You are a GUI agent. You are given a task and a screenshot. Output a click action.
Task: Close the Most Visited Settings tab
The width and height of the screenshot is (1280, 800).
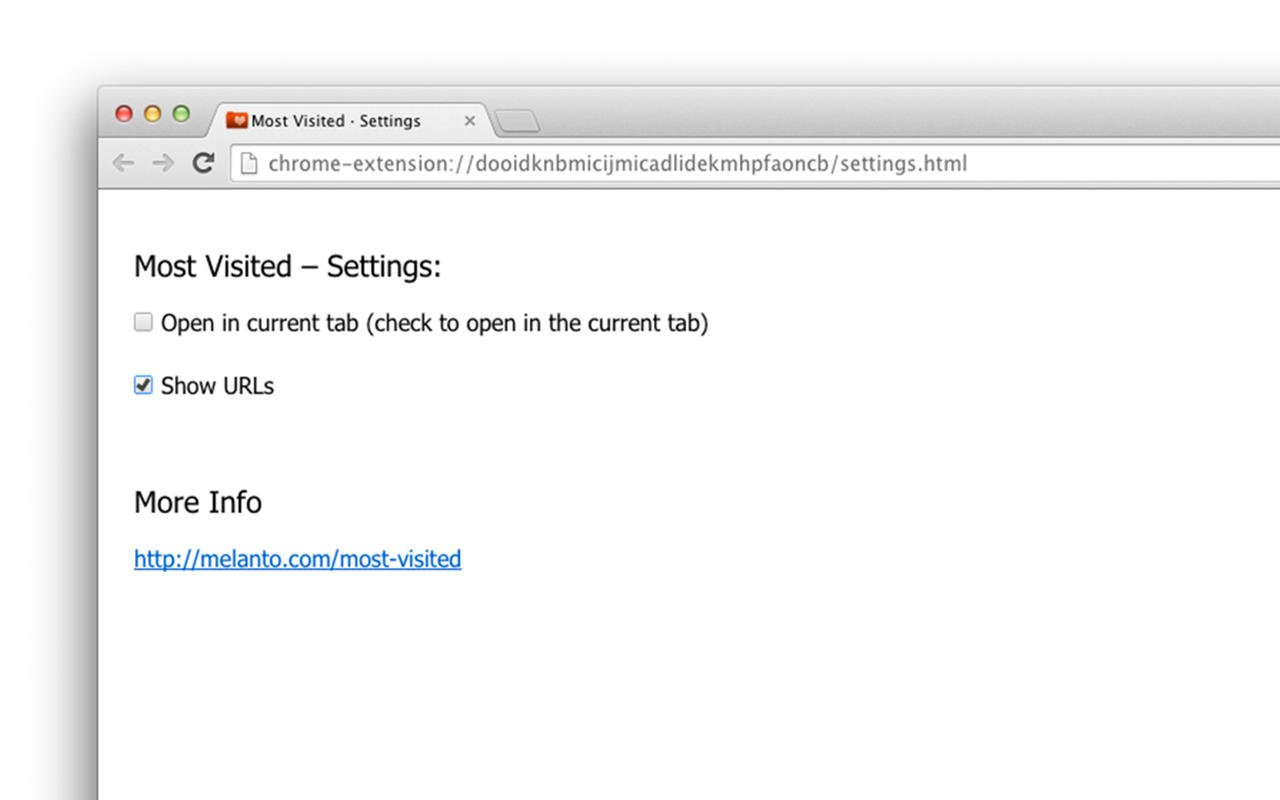469,121
